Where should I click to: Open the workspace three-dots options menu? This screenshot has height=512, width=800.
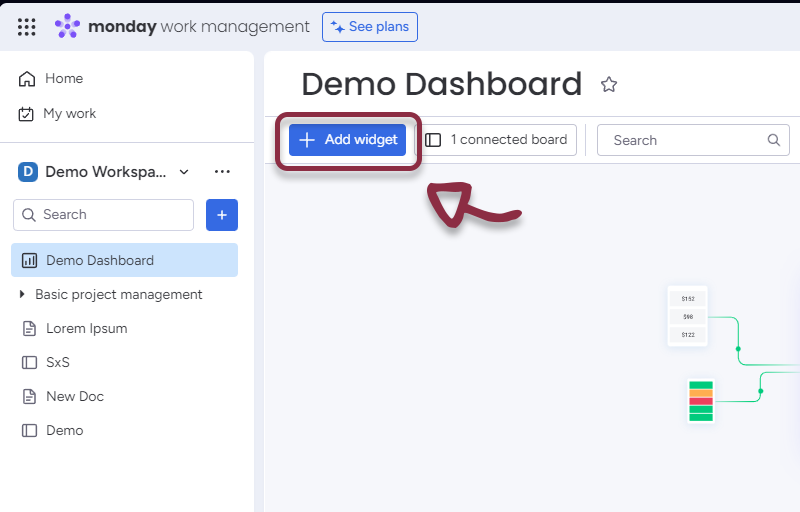(x=222, y=172)
